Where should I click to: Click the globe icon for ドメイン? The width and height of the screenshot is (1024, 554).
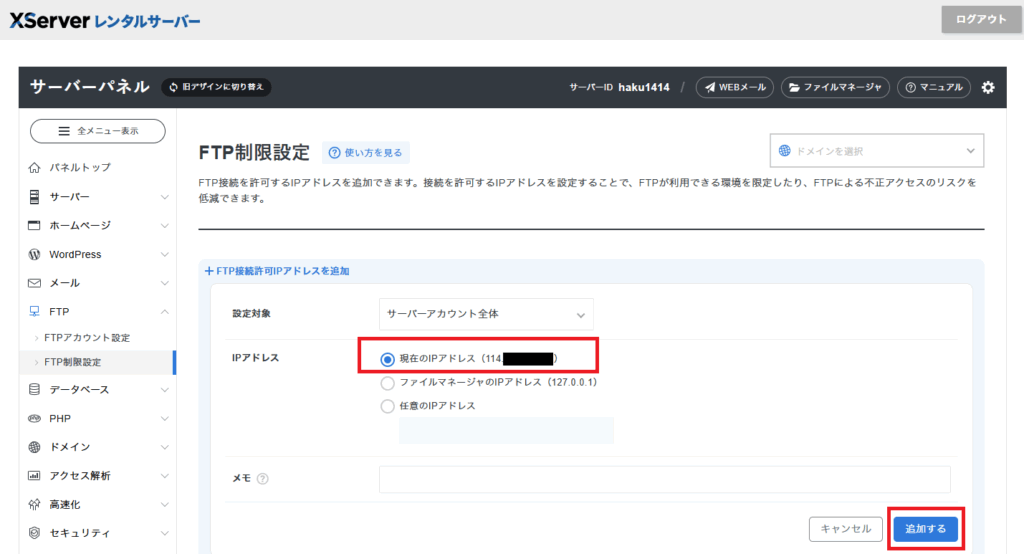pyautogui.click(x=34, y=447)
